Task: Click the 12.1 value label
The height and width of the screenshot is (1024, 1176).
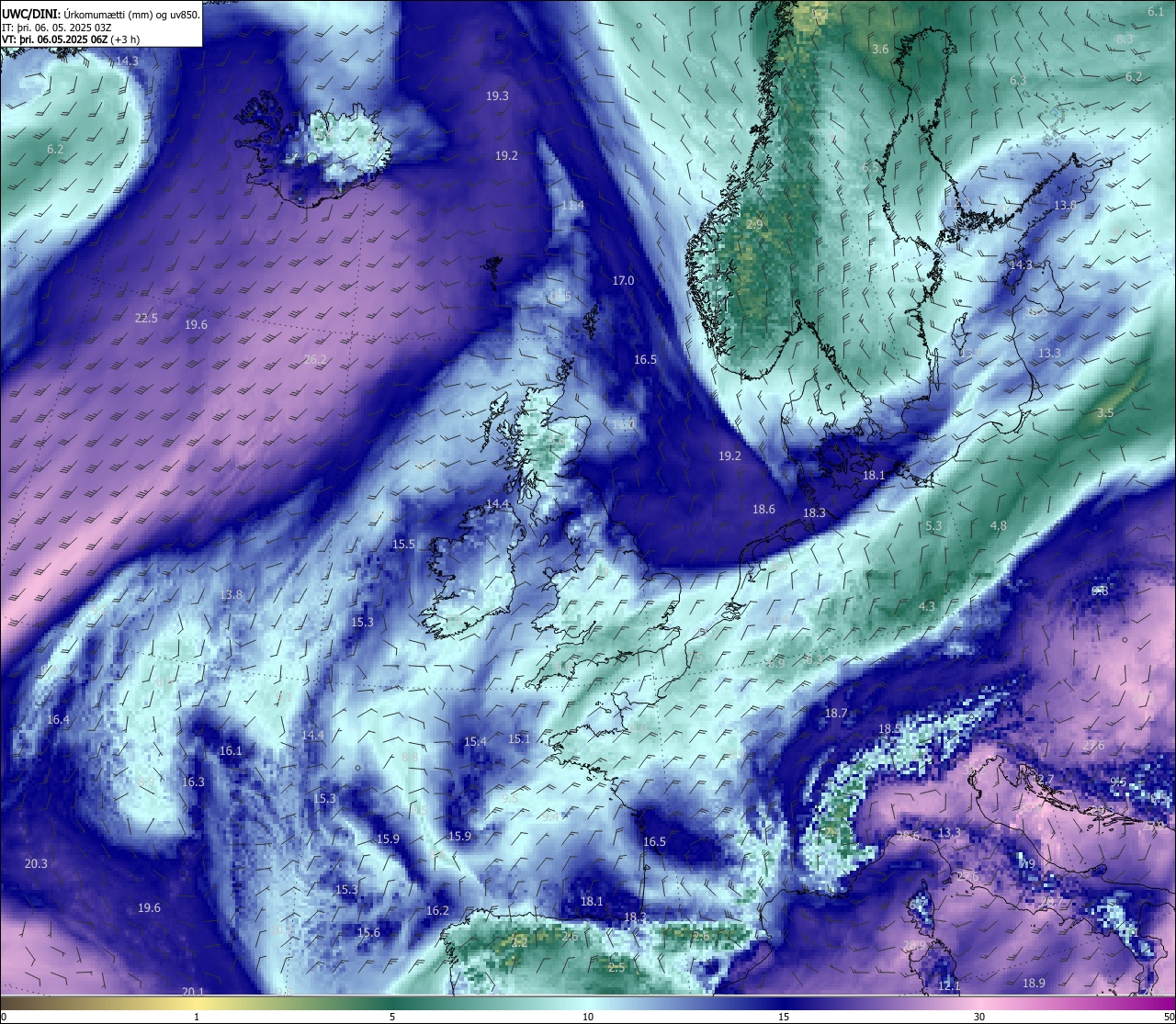Action: pyautogui.click(x=949, y=985)
